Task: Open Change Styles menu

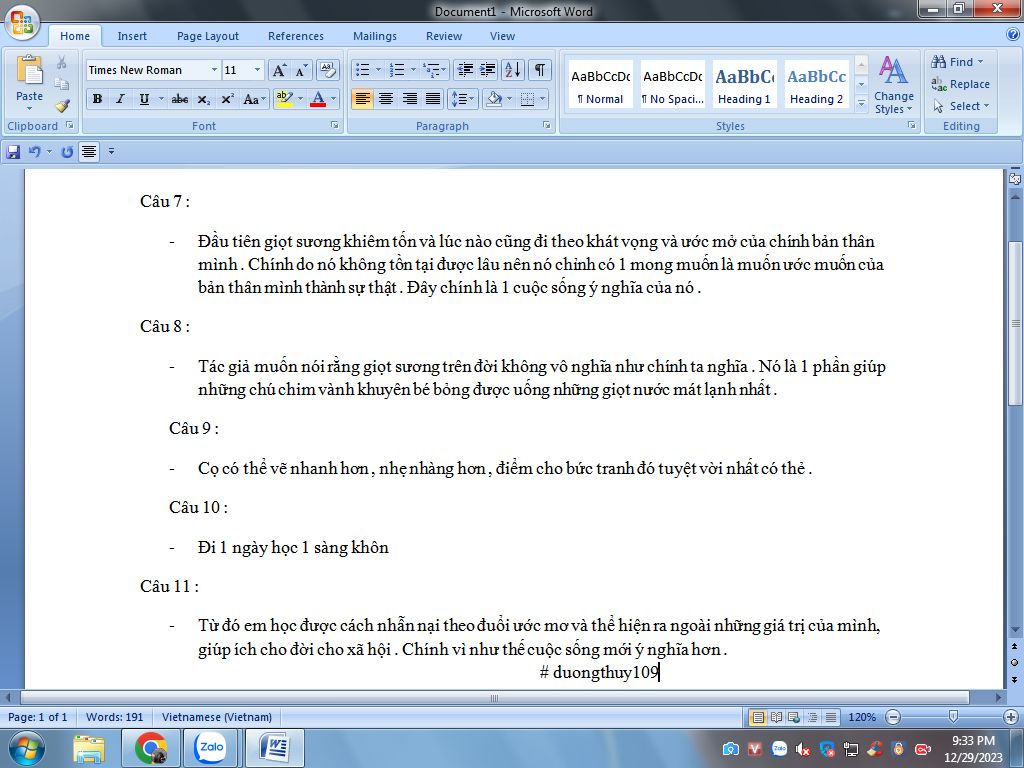Action: tap(894, 85)
